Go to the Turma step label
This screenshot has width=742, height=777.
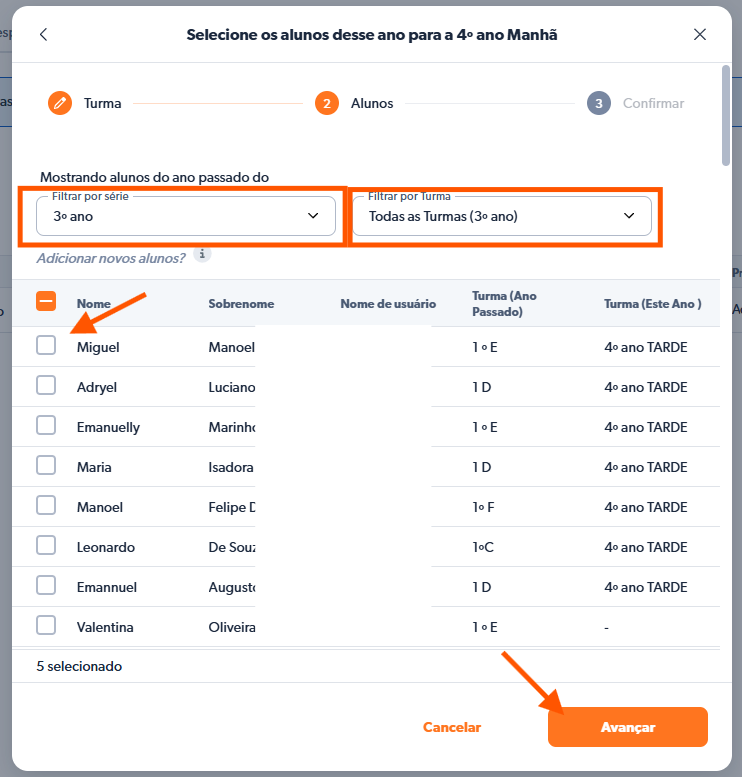102,103
